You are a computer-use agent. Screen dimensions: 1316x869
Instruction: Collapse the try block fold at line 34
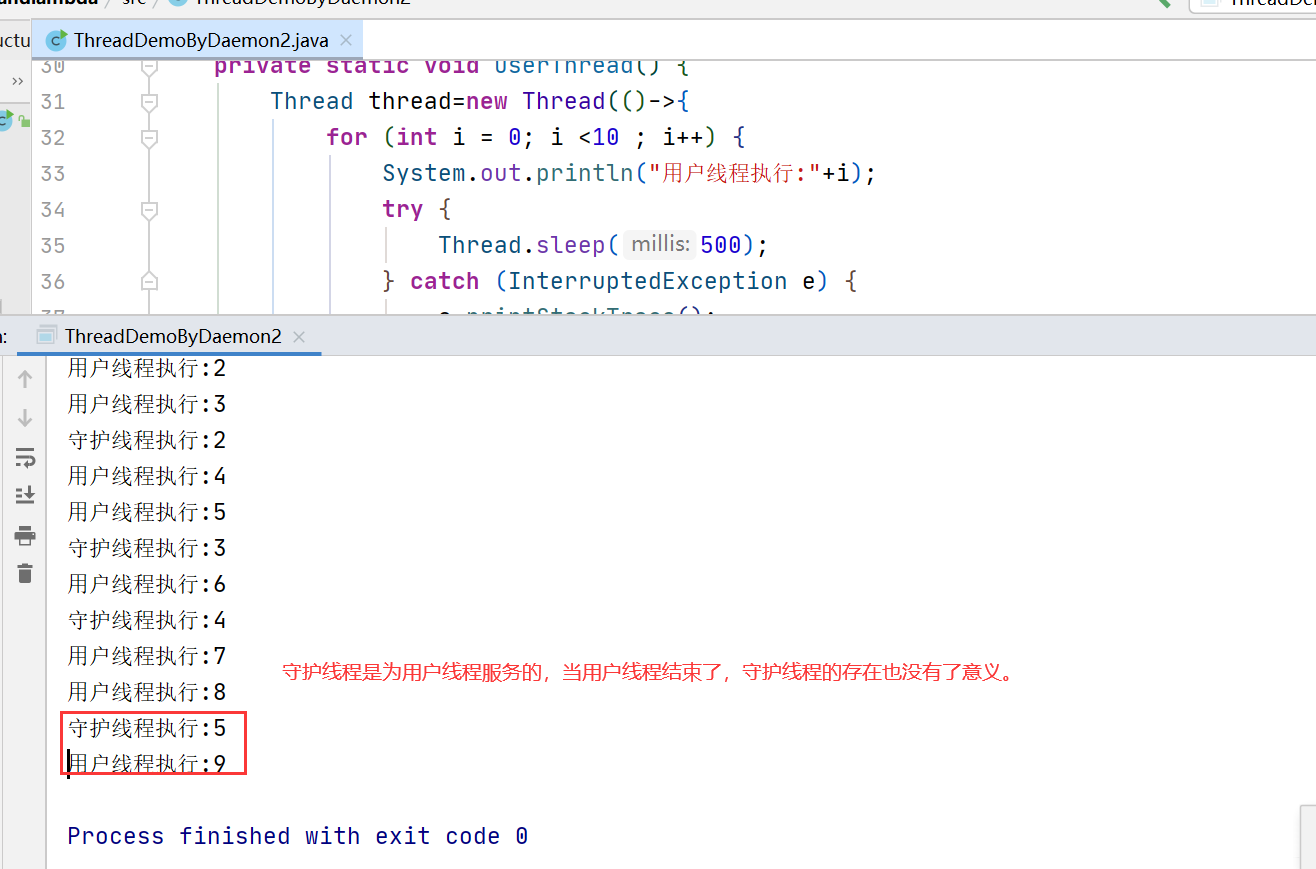coord(149,209)
